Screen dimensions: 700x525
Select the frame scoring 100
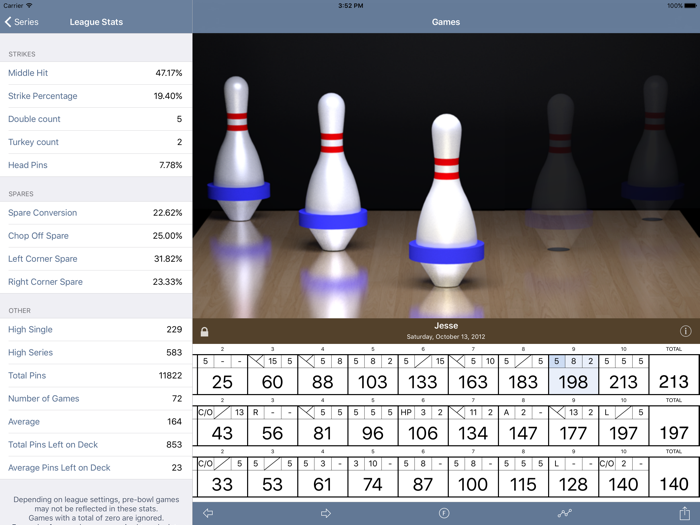coord(473,477)
